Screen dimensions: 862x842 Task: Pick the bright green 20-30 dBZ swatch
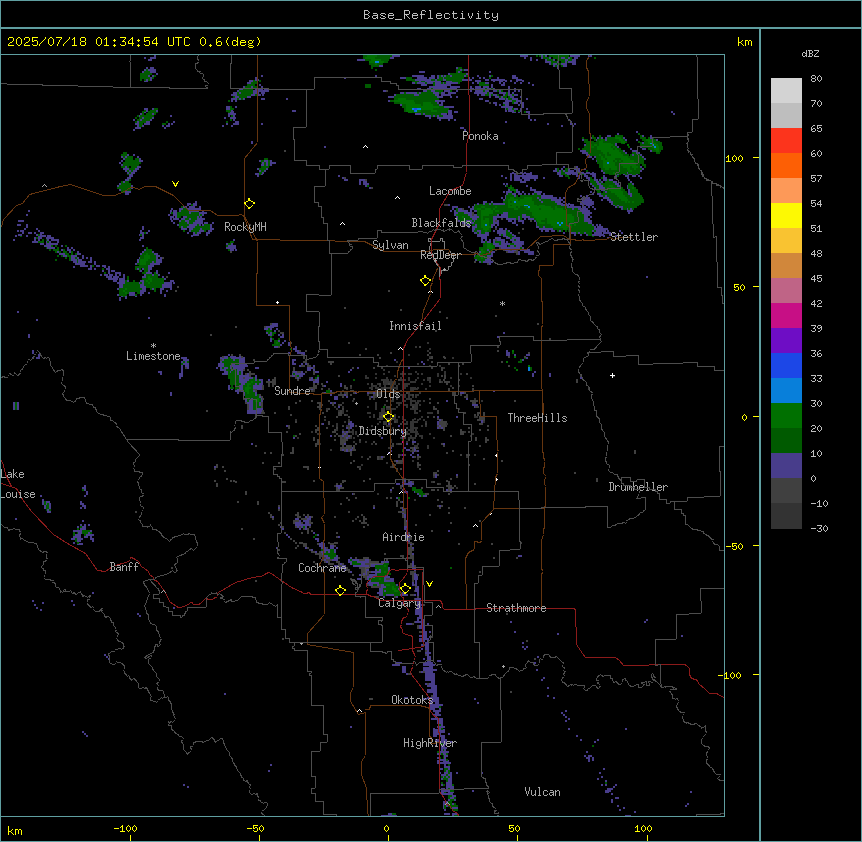point(786,416)
